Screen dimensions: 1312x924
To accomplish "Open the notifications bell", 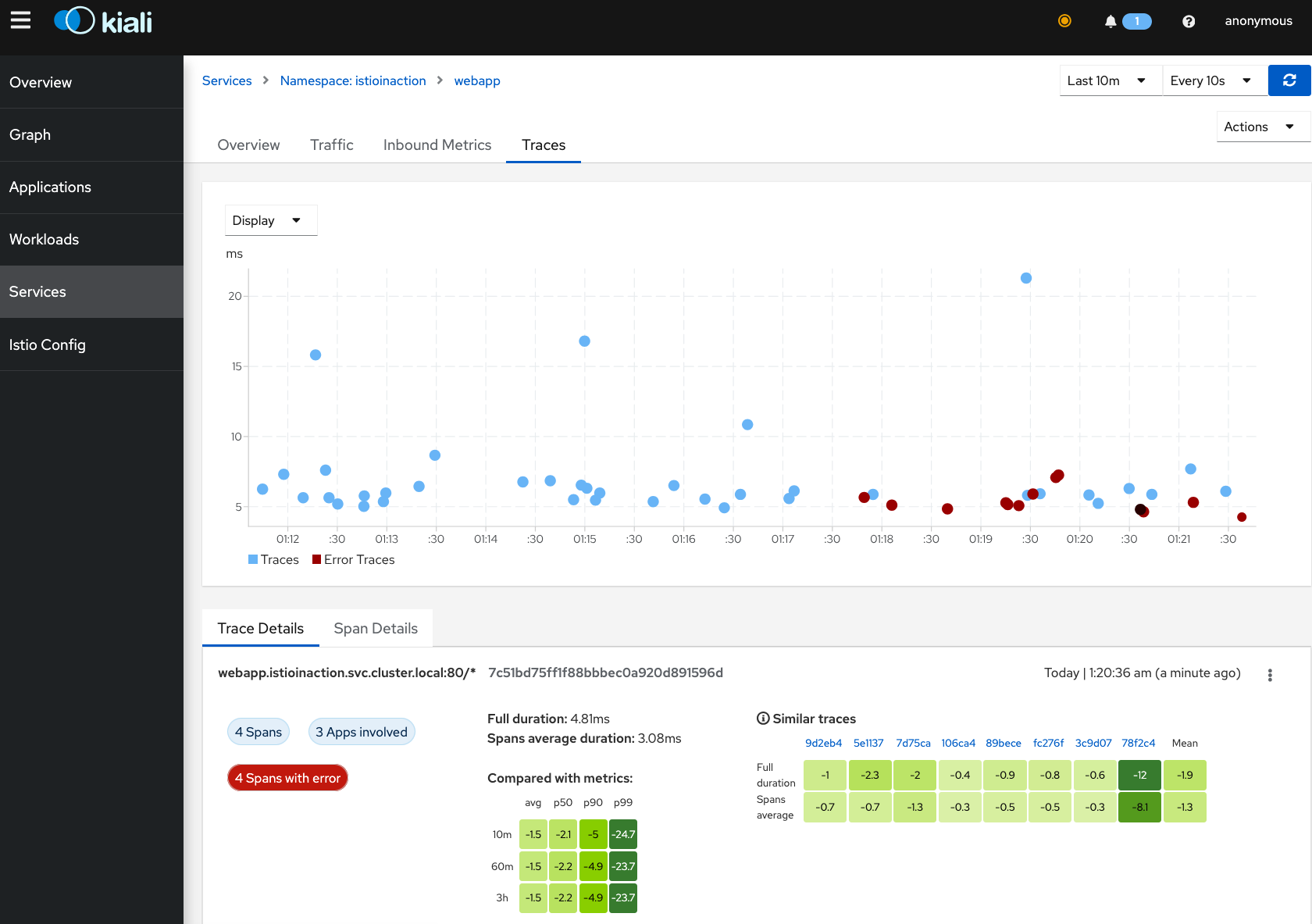I will tap(1111, 21).
